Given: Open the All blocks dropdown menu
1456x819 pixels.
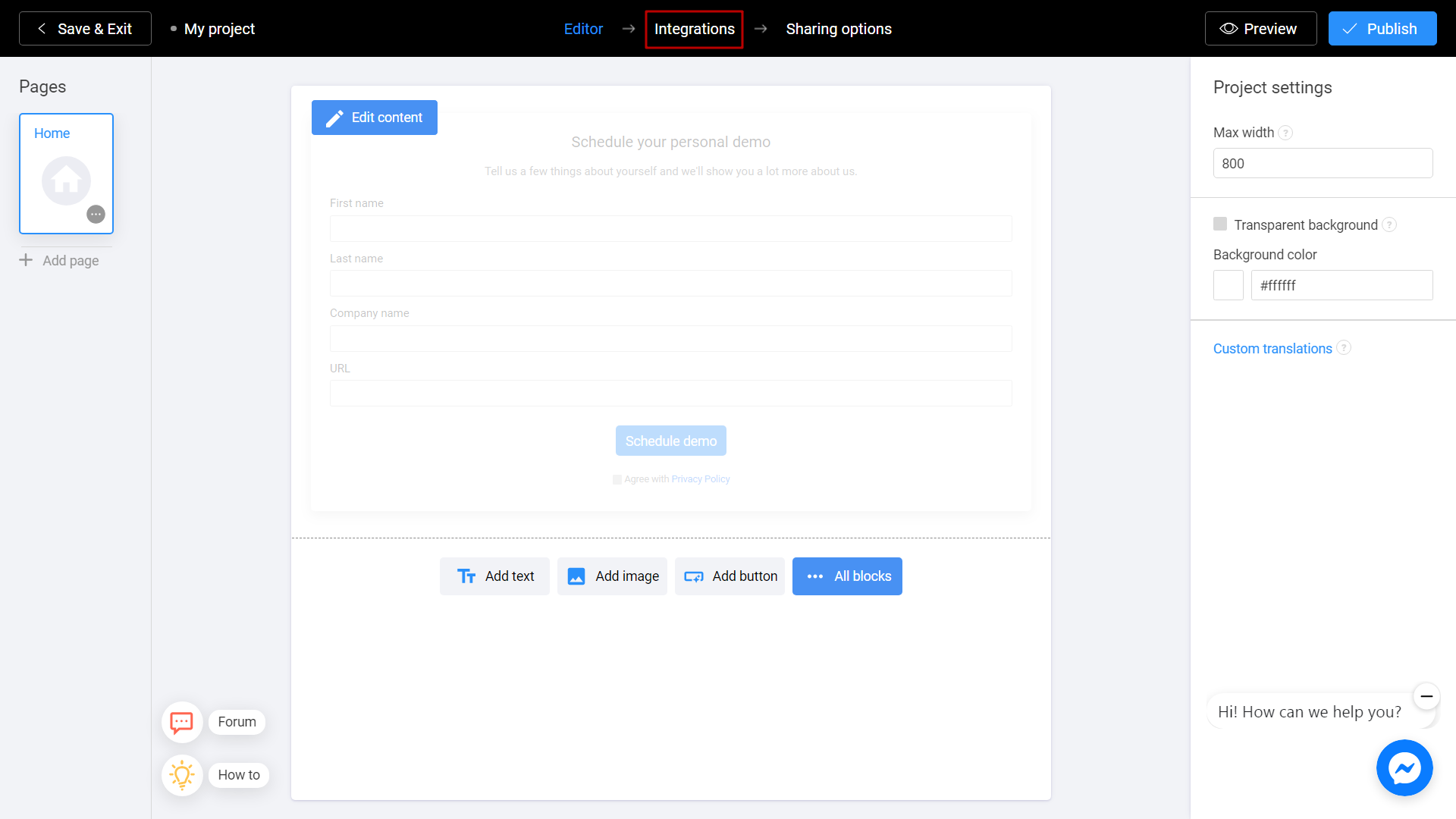Looking at the screenshot, I should [847, 576].
